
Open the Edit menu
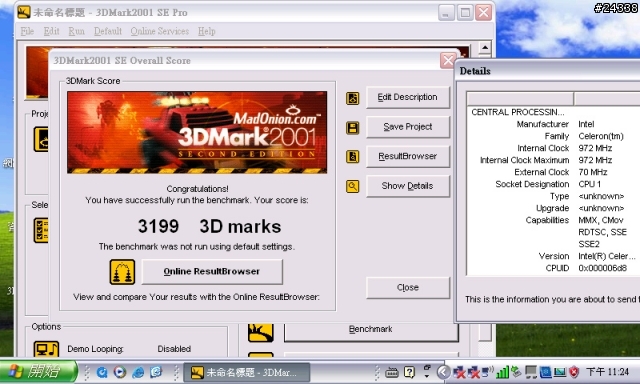51,31
